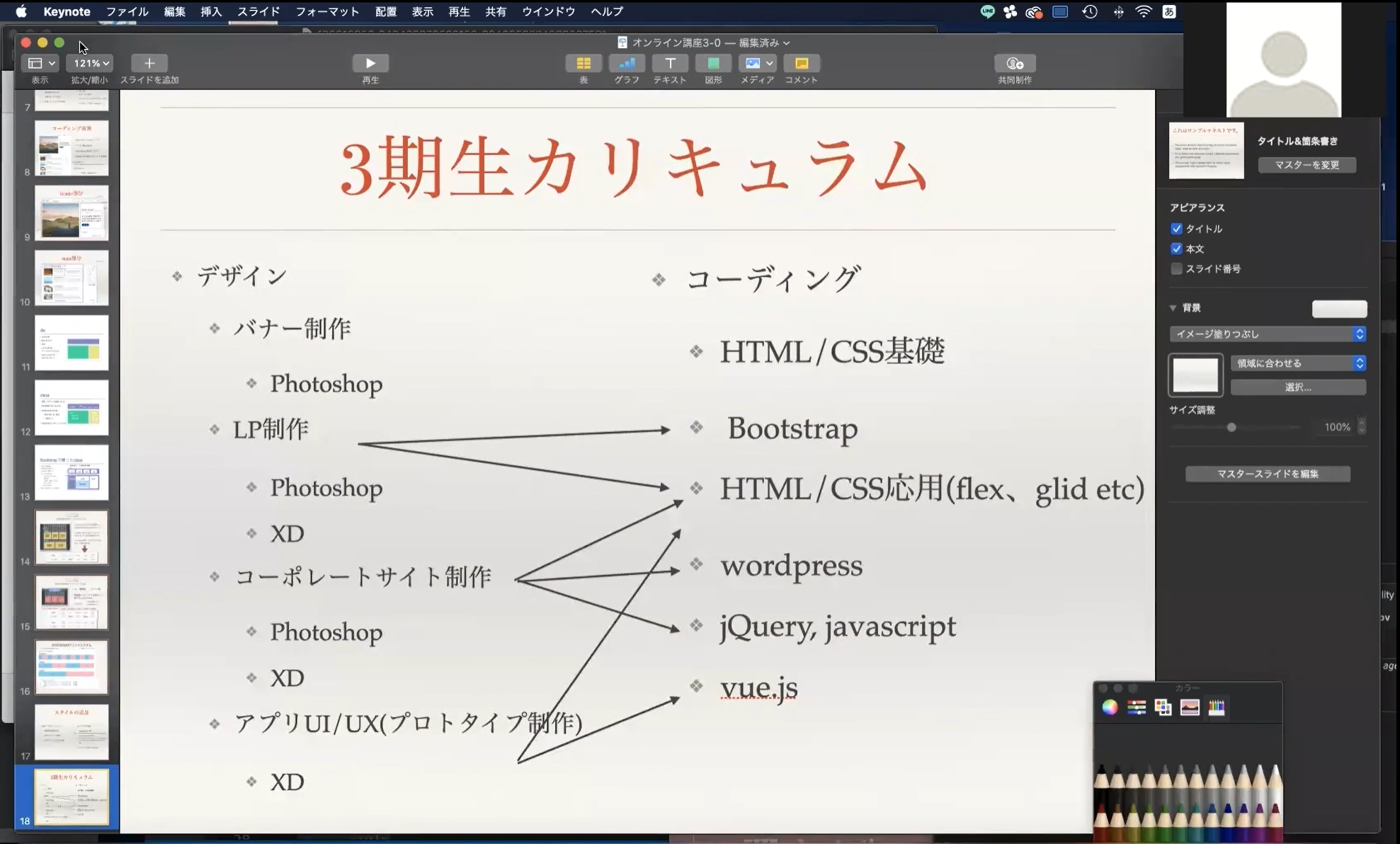Click the wordpress bullet text
The height and width of the screenshot is (844, 1400).
click(791, 565)
